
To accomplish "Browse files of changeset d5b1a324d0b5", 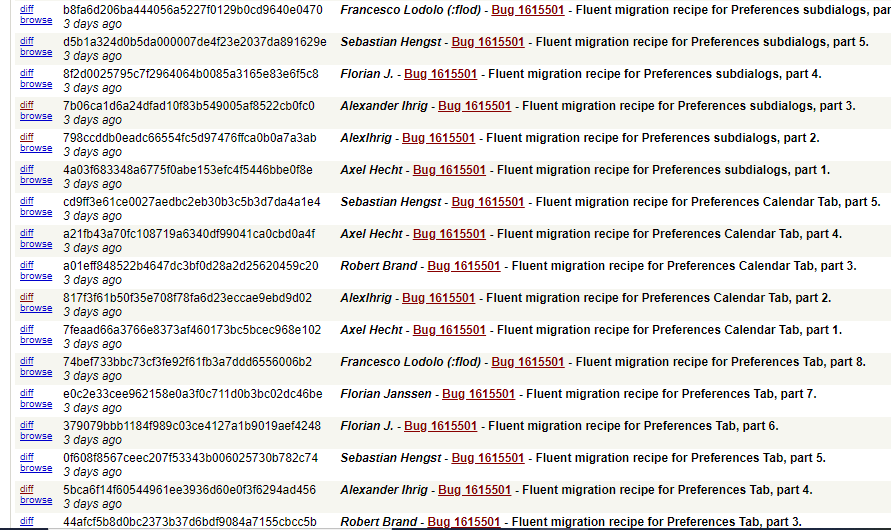I will point(36,52).
